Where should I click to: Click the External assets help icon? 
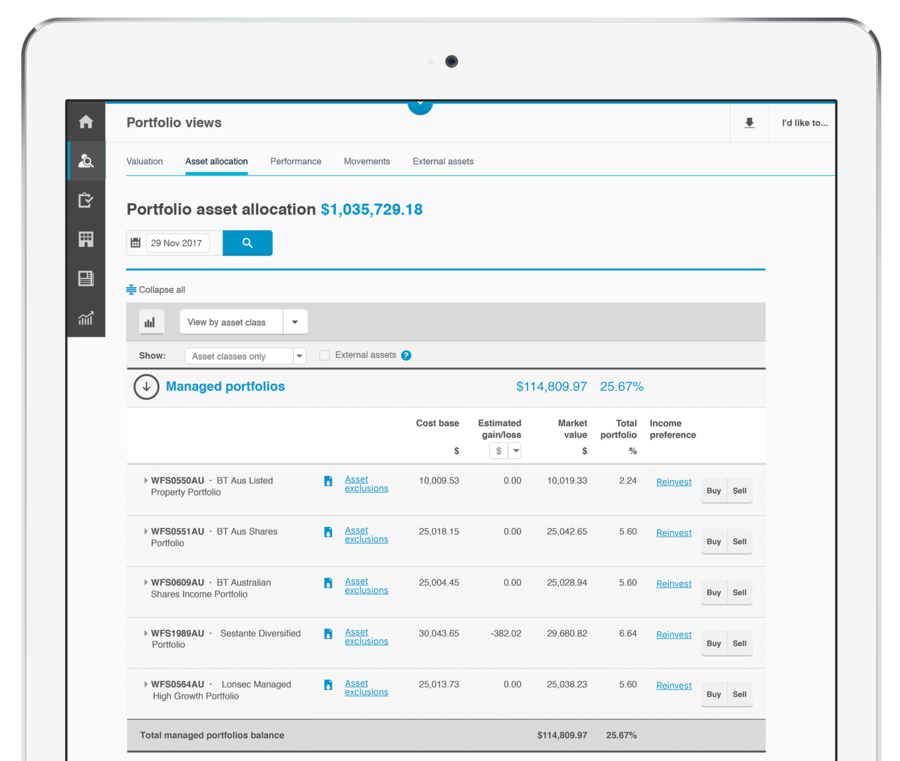point(407,355)
